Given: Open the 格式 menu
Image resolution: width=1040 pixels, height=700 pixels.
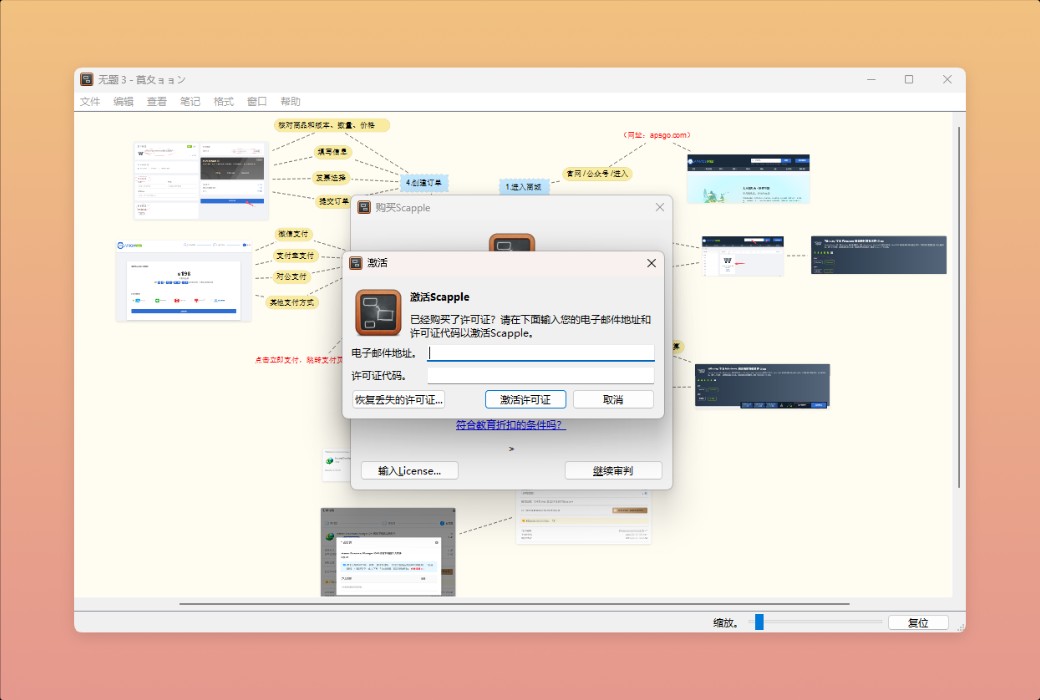Looking at the screenshot, I should click(222, 101).
